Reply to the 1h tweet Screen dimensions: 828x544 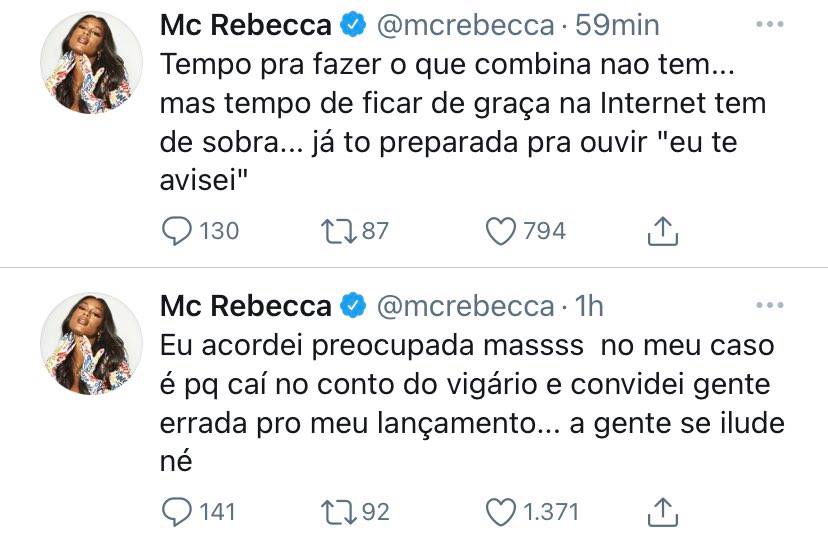click(x=177, y=512)
